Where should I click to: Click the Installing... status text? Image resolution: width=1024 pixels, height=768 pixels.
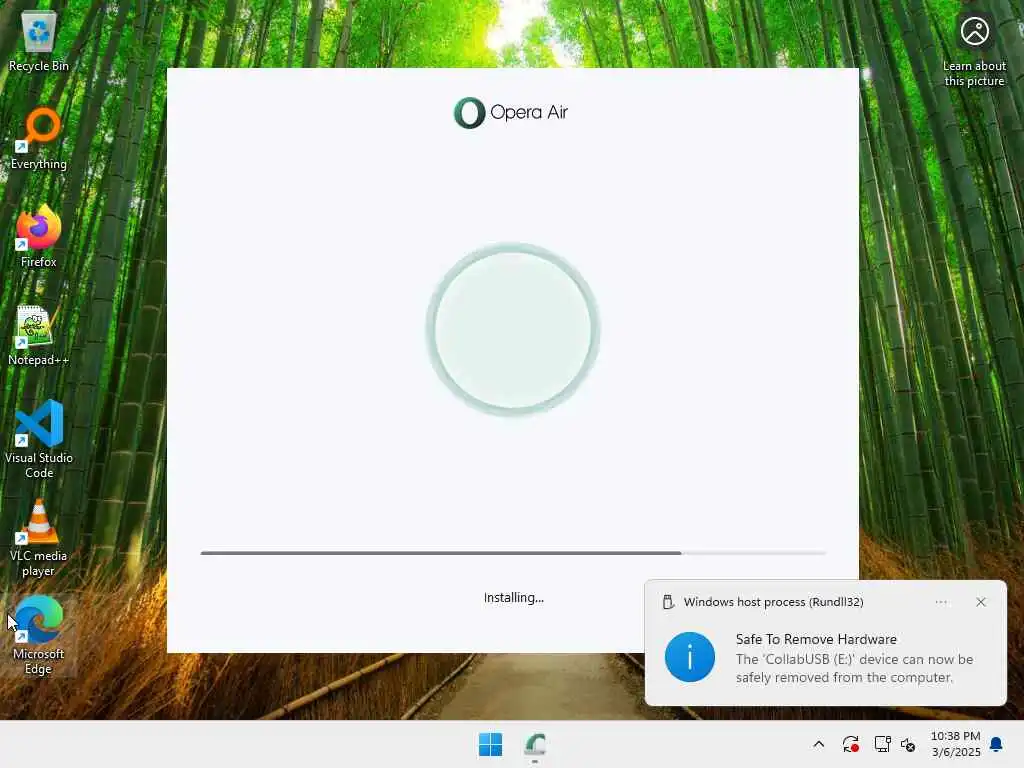(x=513, y=598)
